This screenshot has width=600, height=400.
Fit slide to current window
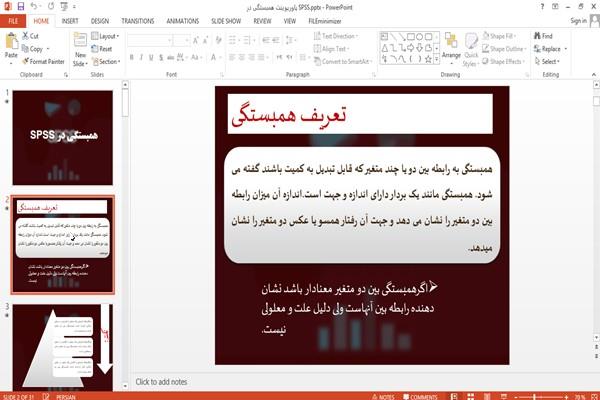point(595,397)
